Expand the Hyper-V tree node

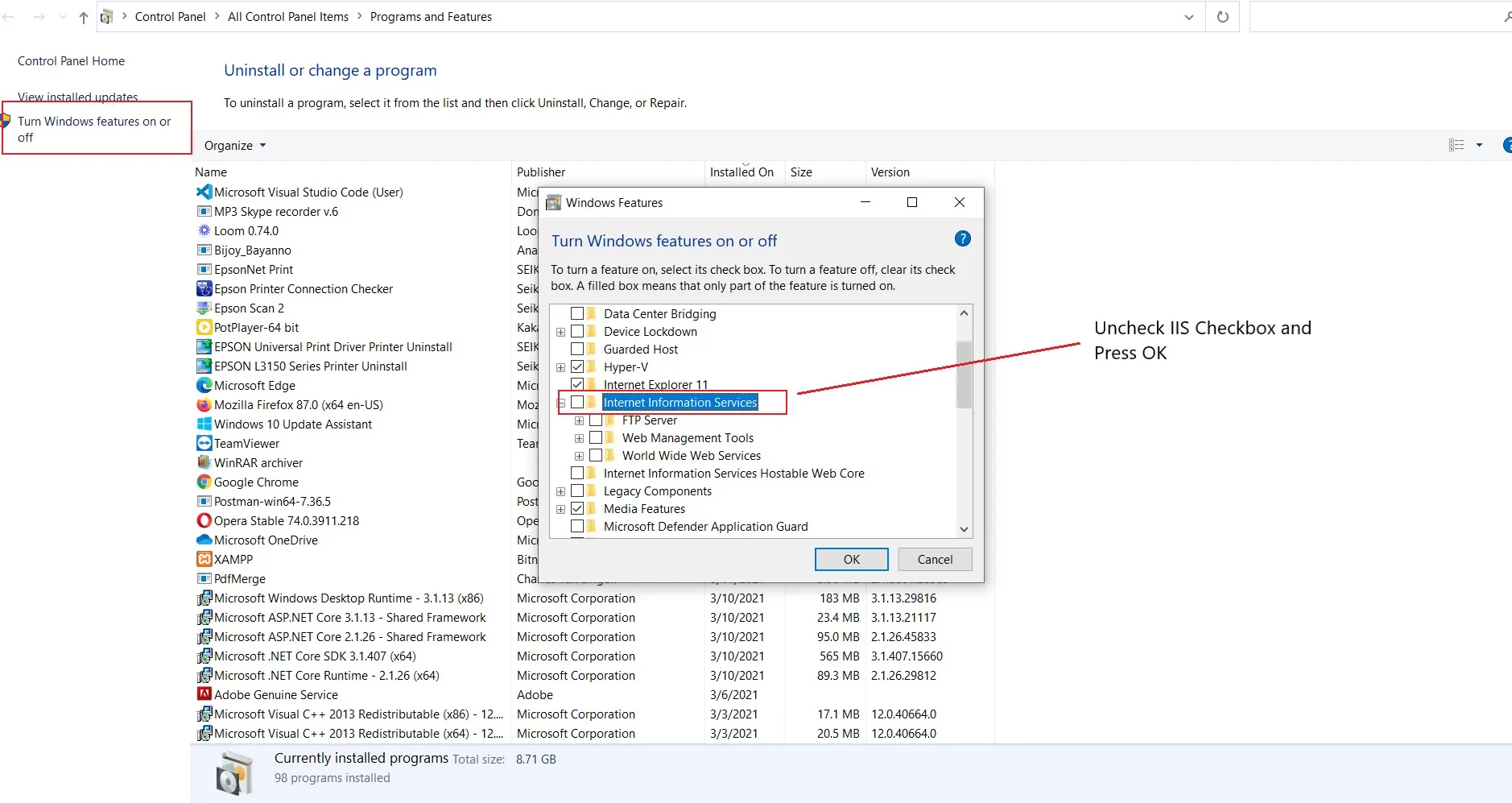561,367
